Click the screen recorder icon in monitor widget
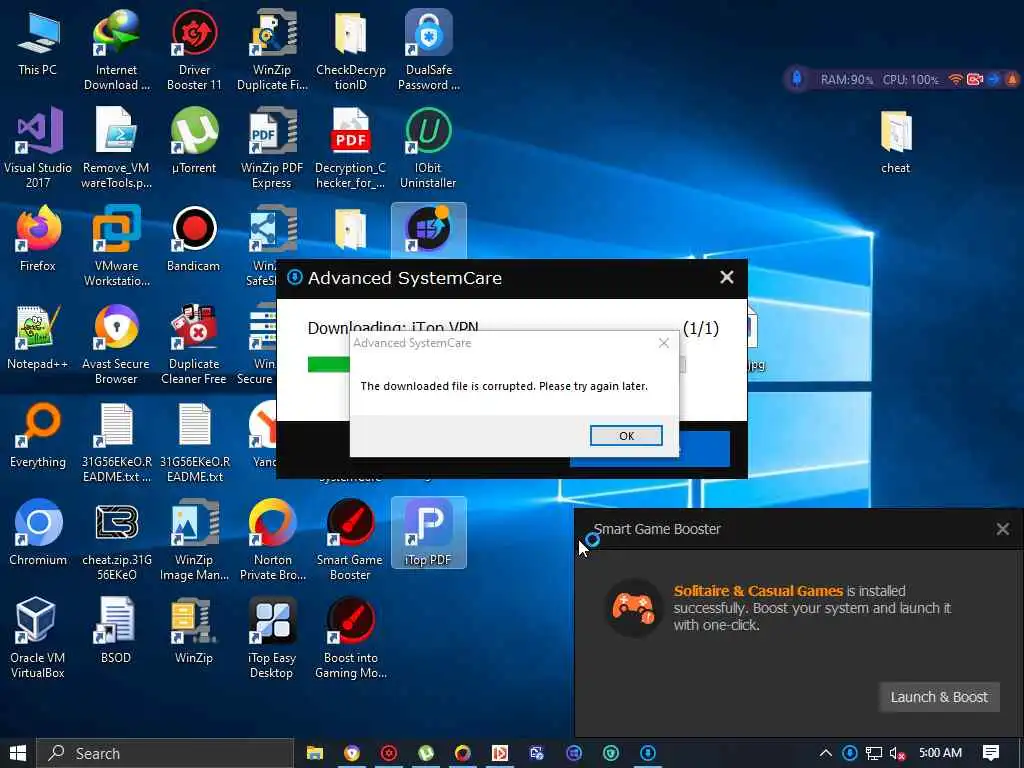Screen dimensions: 1024x768 pos(975,79)
